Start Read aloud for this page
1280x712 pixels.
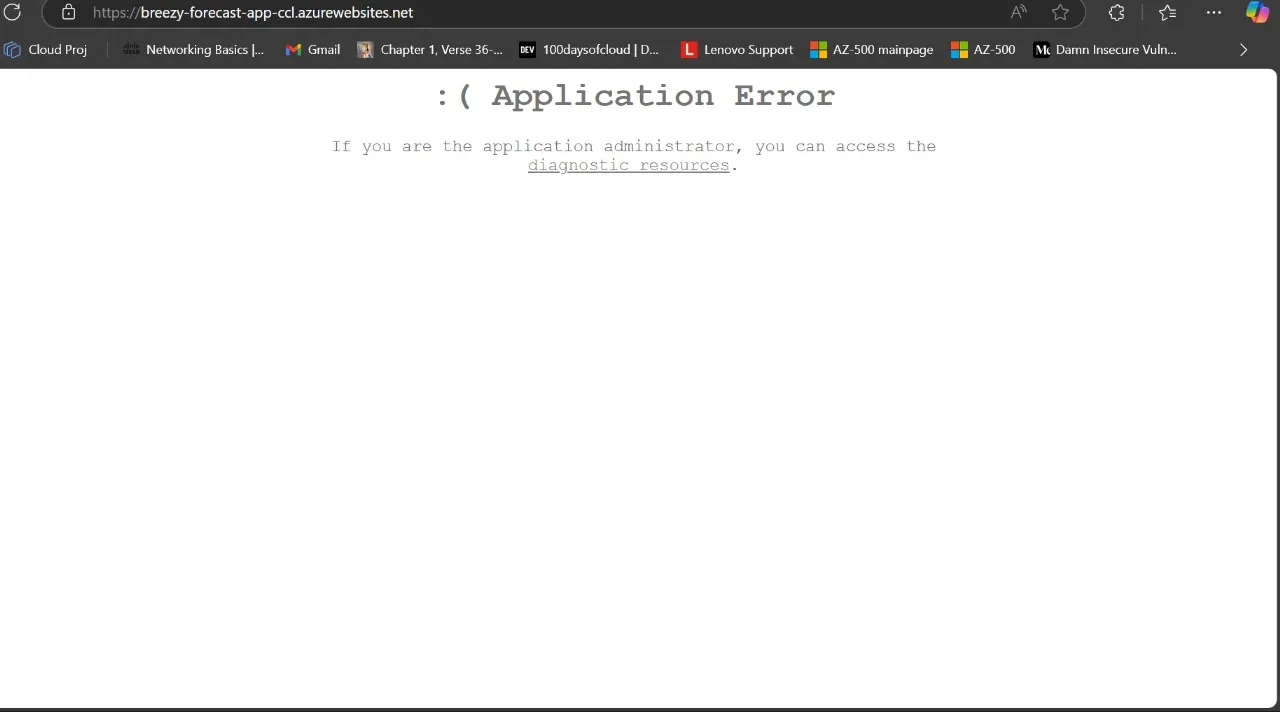point(1017,12)
